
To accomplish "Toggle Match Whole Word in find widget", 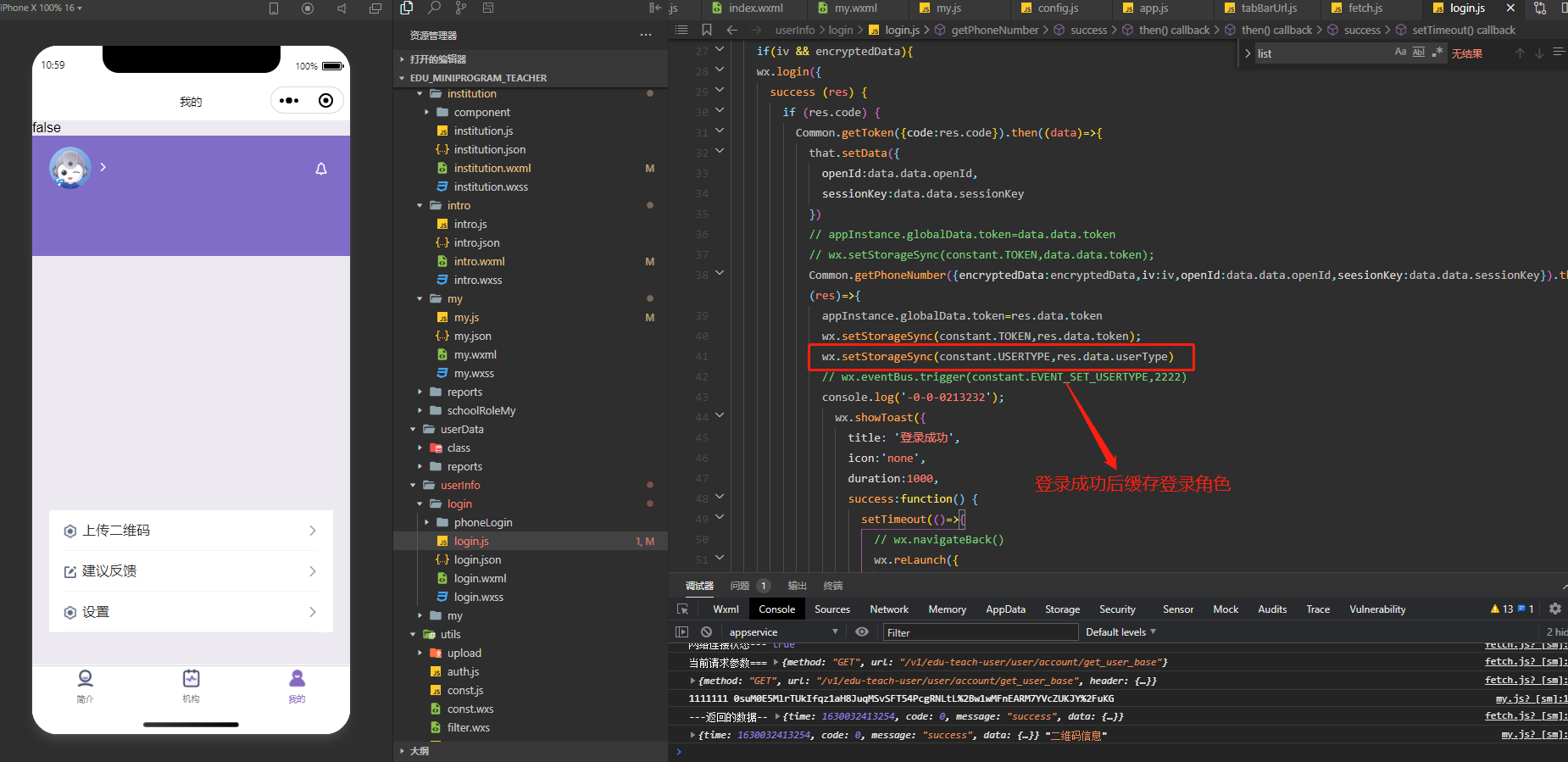I will [1419, 53].
